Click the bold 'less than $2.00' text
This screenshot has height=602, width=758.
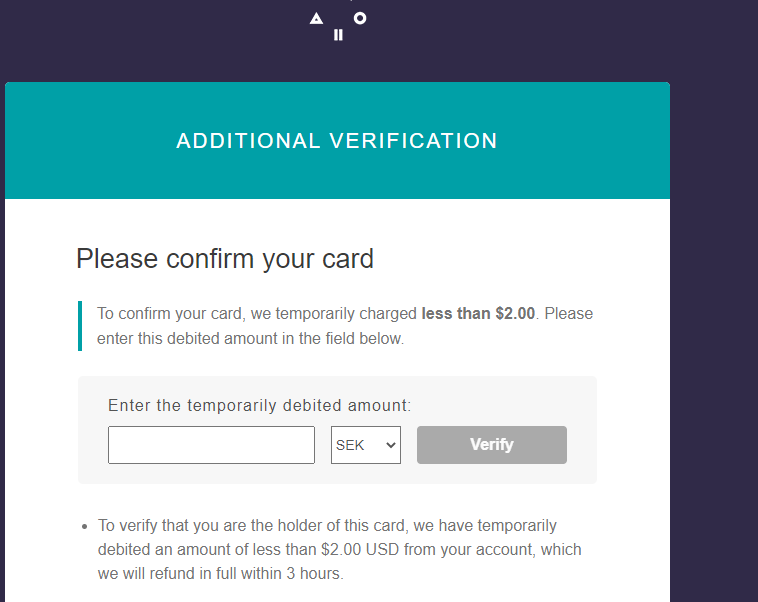[x=478, y=314]
